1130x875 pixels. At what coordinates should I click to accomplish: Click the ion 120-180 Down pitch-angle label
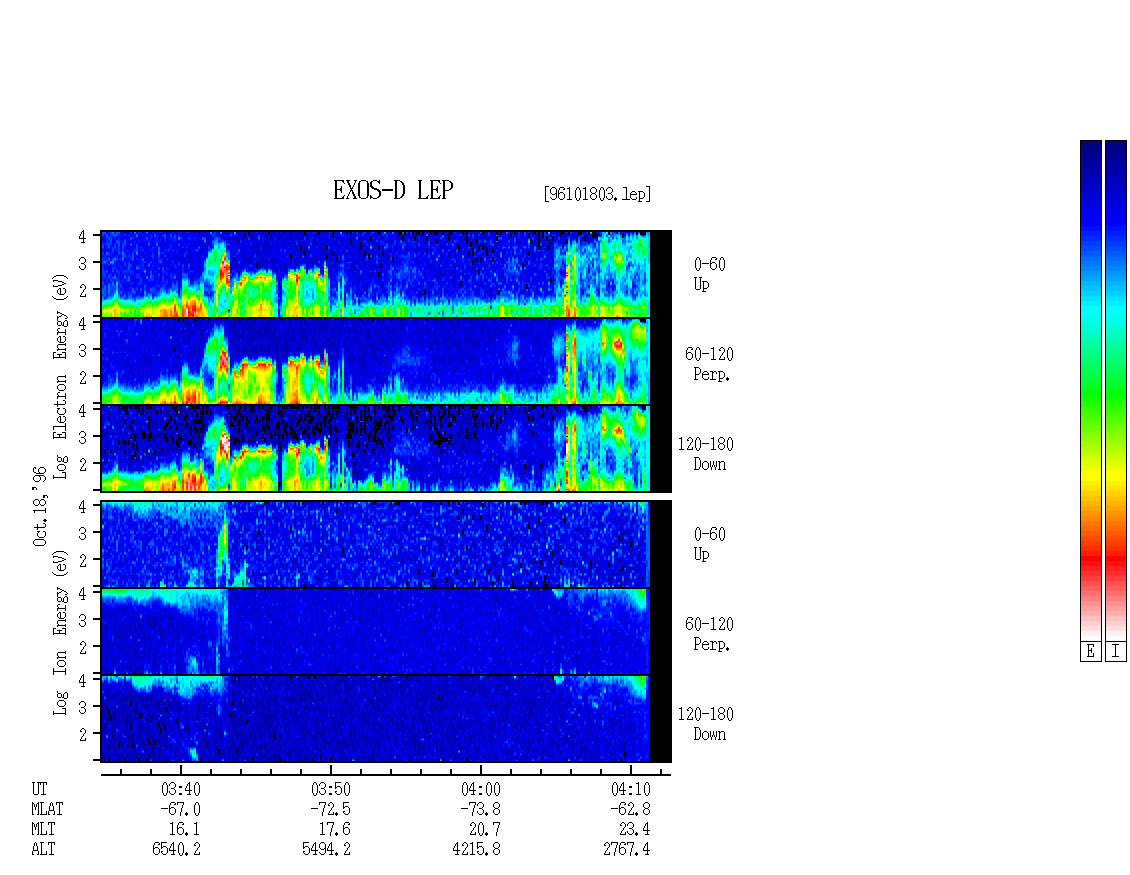coord(706,724)
